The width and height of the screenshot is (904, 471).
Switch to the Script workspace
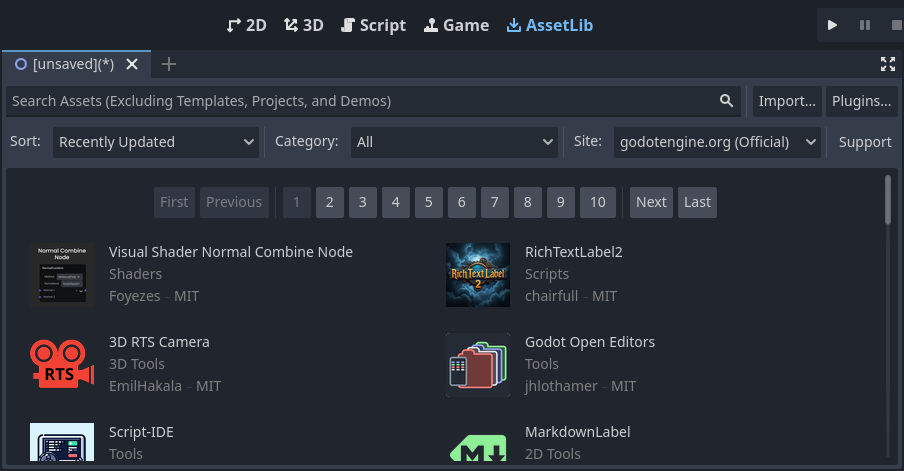[373, 25]
